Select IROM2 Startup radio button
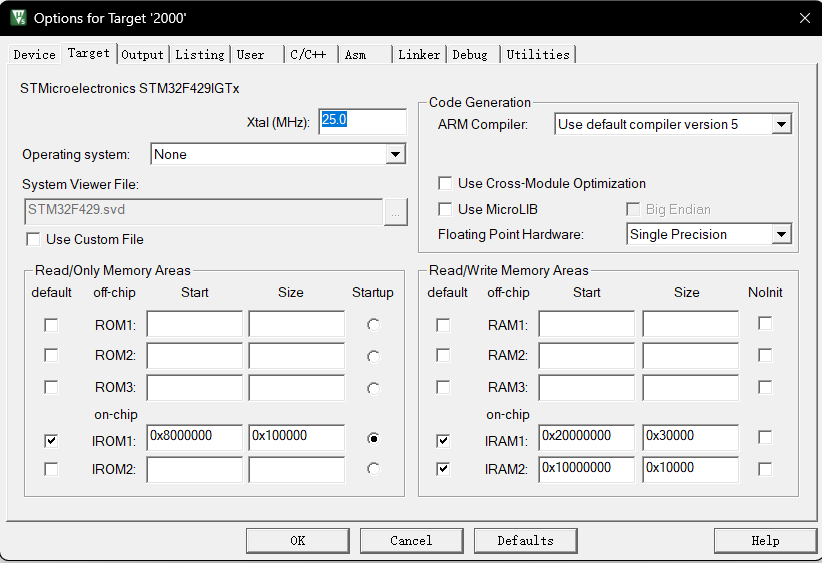This screenshot has width=822, height=563. [x=373, y=469]
